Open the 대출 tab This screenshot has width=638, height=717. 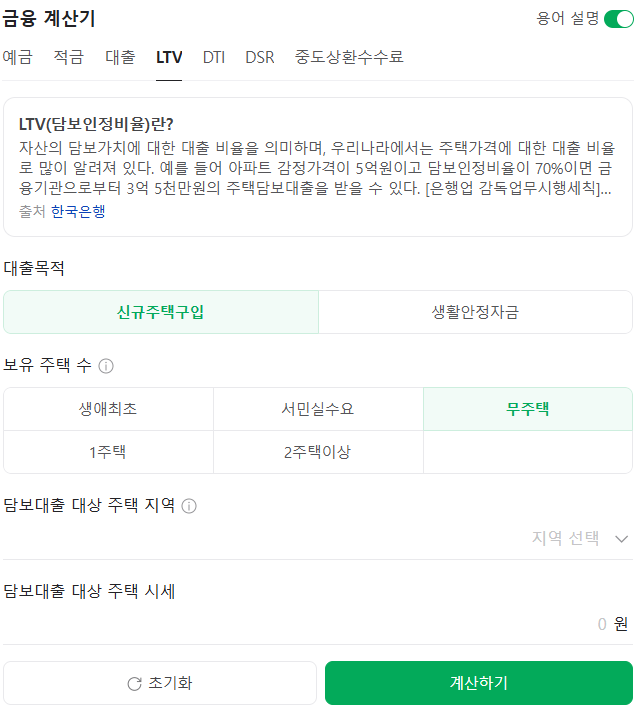(120, 57)
